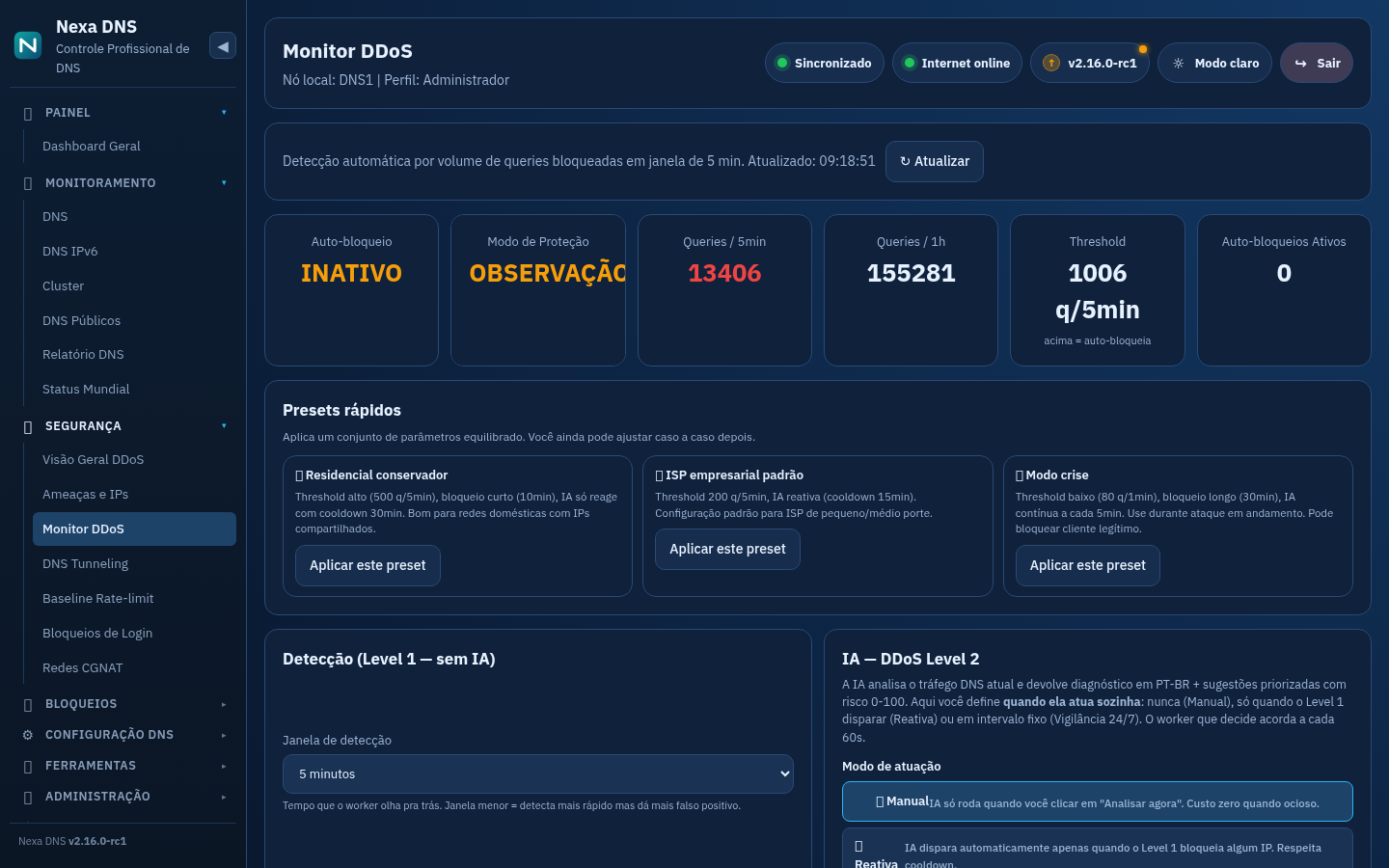Collapse the PAINEL section chevron
The height and width of the screenshot is (868, 1389).
tap(224, 113)
